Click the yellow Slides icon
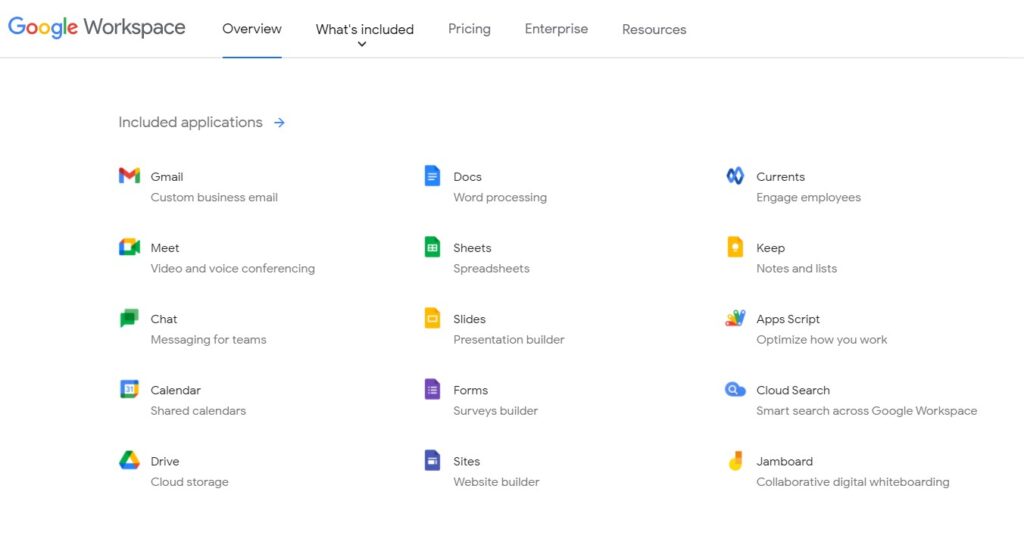Image resolution: width=1024 pixels, height=551 pixels. [x=432, y=318]
